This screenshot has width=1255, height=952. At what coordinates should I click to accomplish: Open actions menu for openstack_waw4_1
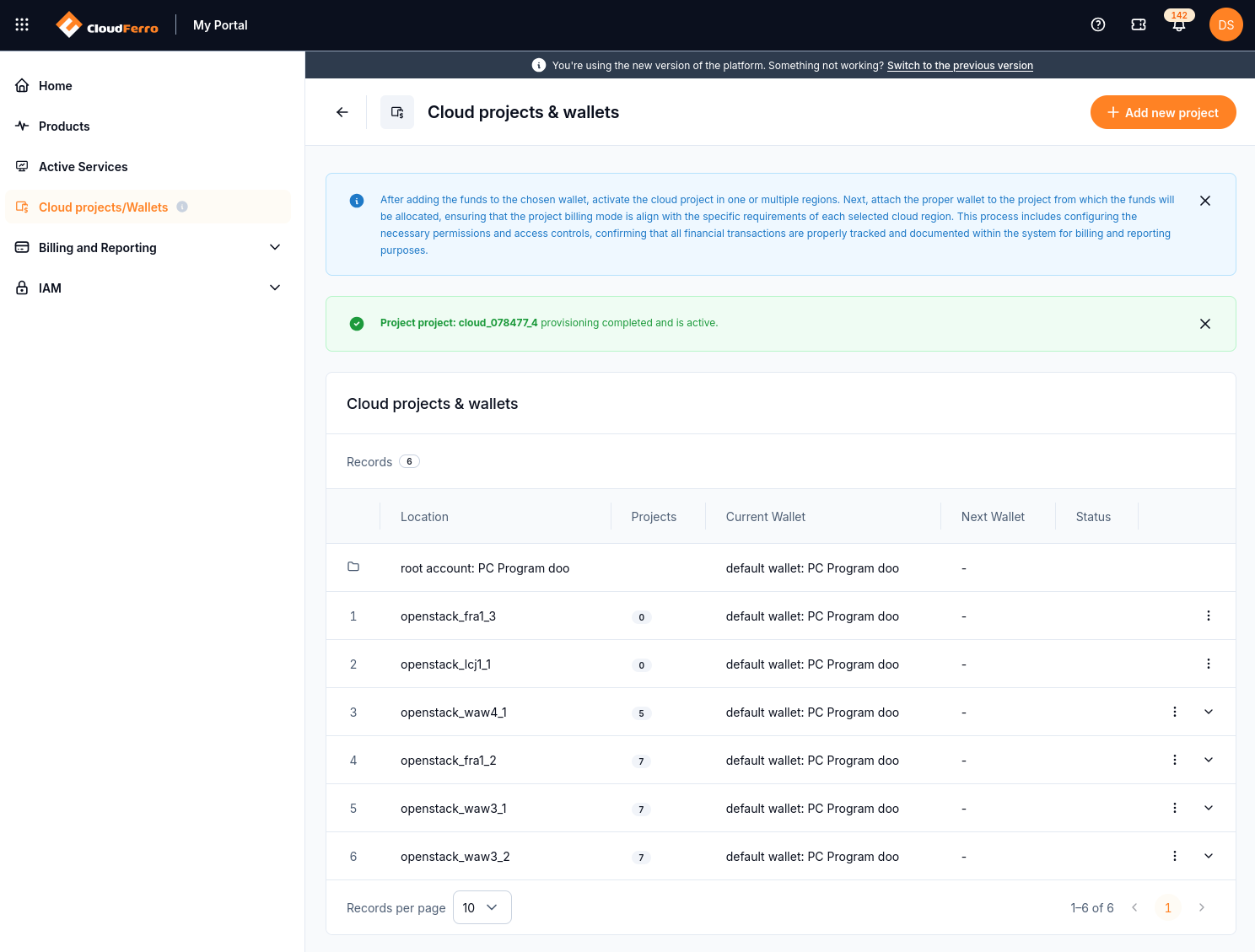point(1175,712)
